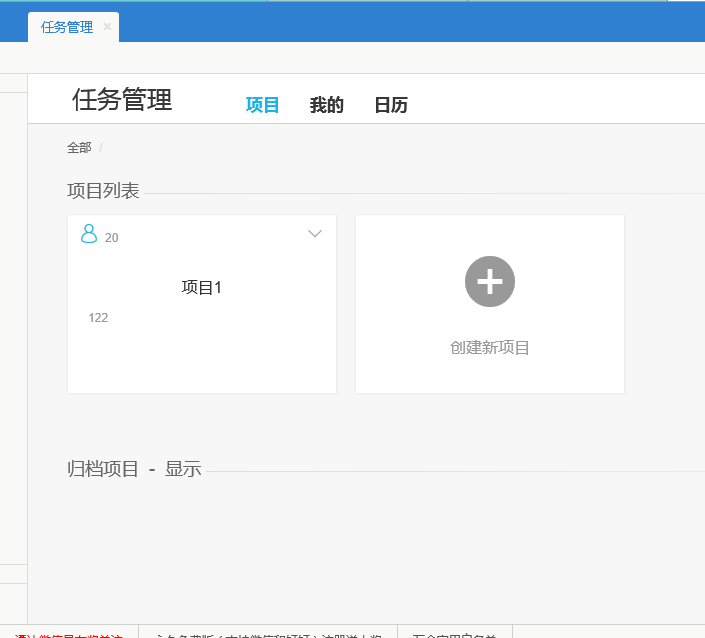
Task: Switch to the 项目 tab
Action: tap(262, 105)
